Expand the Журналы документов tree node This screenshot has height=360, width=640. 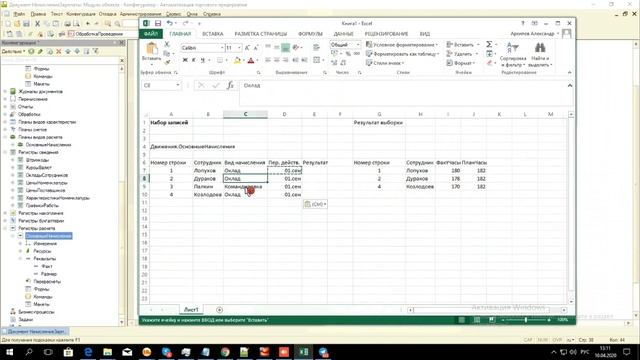click(5, 91)
